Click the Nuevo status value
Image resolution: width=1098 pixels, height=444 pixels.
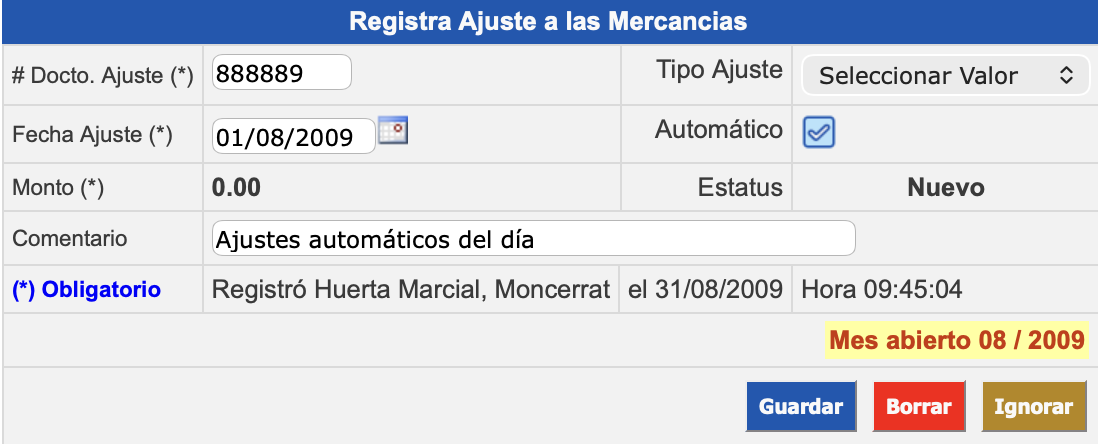[x=945, y=187]
